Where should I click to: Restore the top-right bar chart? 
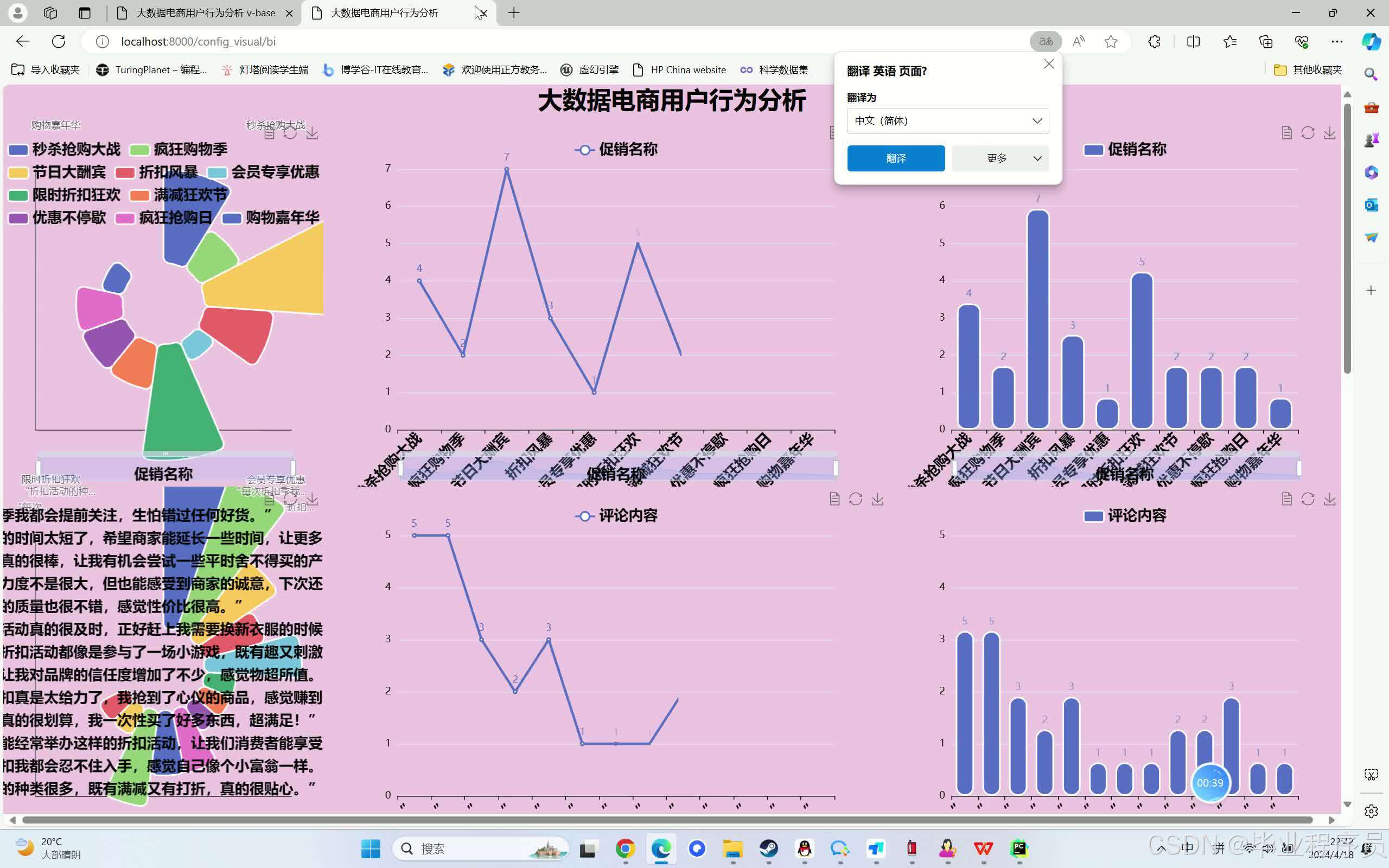coord(1308,133)
